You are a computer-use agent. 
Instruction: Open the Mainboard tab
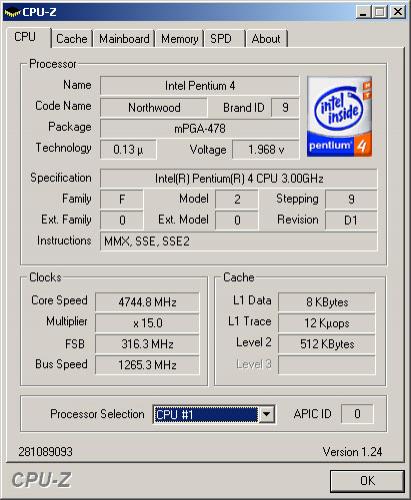[x=124, y=39]
